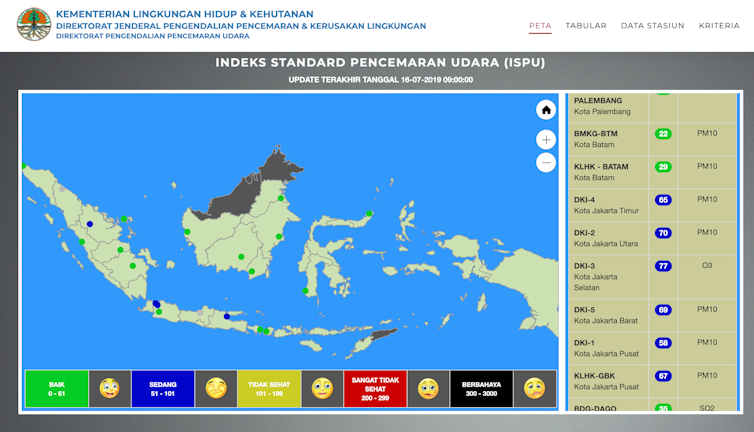Switch to the TABULAR tab
Screen dimensions: 754x432
(586, 25)
